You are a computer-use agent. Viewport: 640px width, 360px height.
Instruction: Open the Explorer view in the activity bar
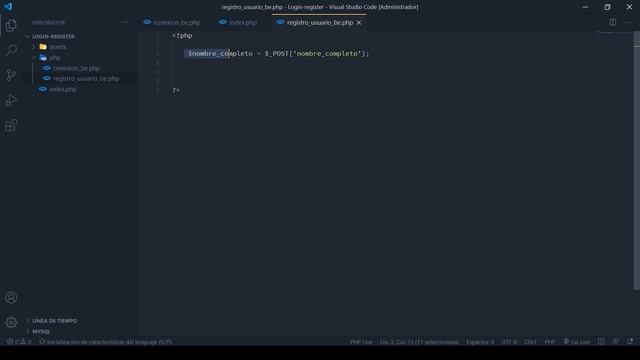coord(11,25)
